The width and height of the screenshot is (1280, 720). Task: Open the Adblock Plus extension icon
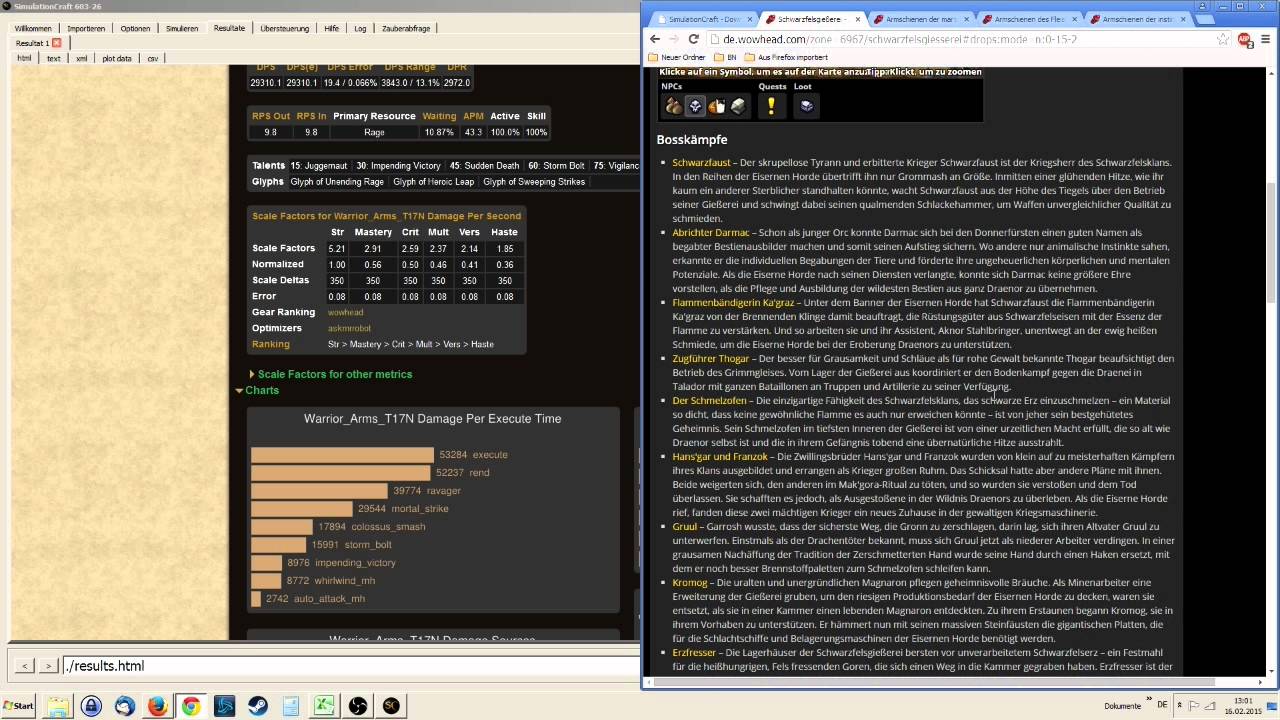point(1245,39)
